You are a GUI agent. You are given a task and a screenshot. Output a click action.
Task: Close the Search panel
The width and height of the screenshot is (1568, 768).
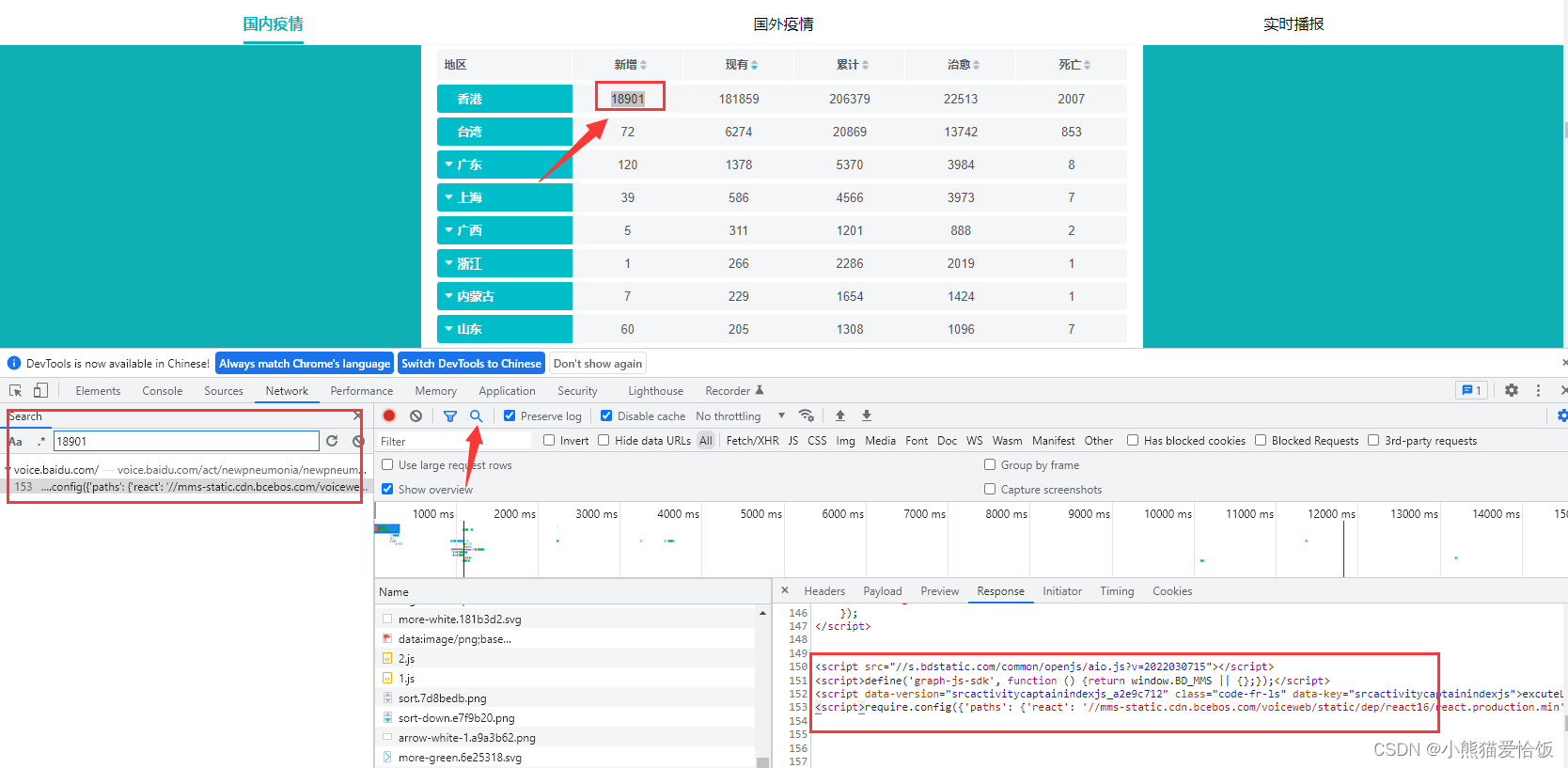point(357,415)
